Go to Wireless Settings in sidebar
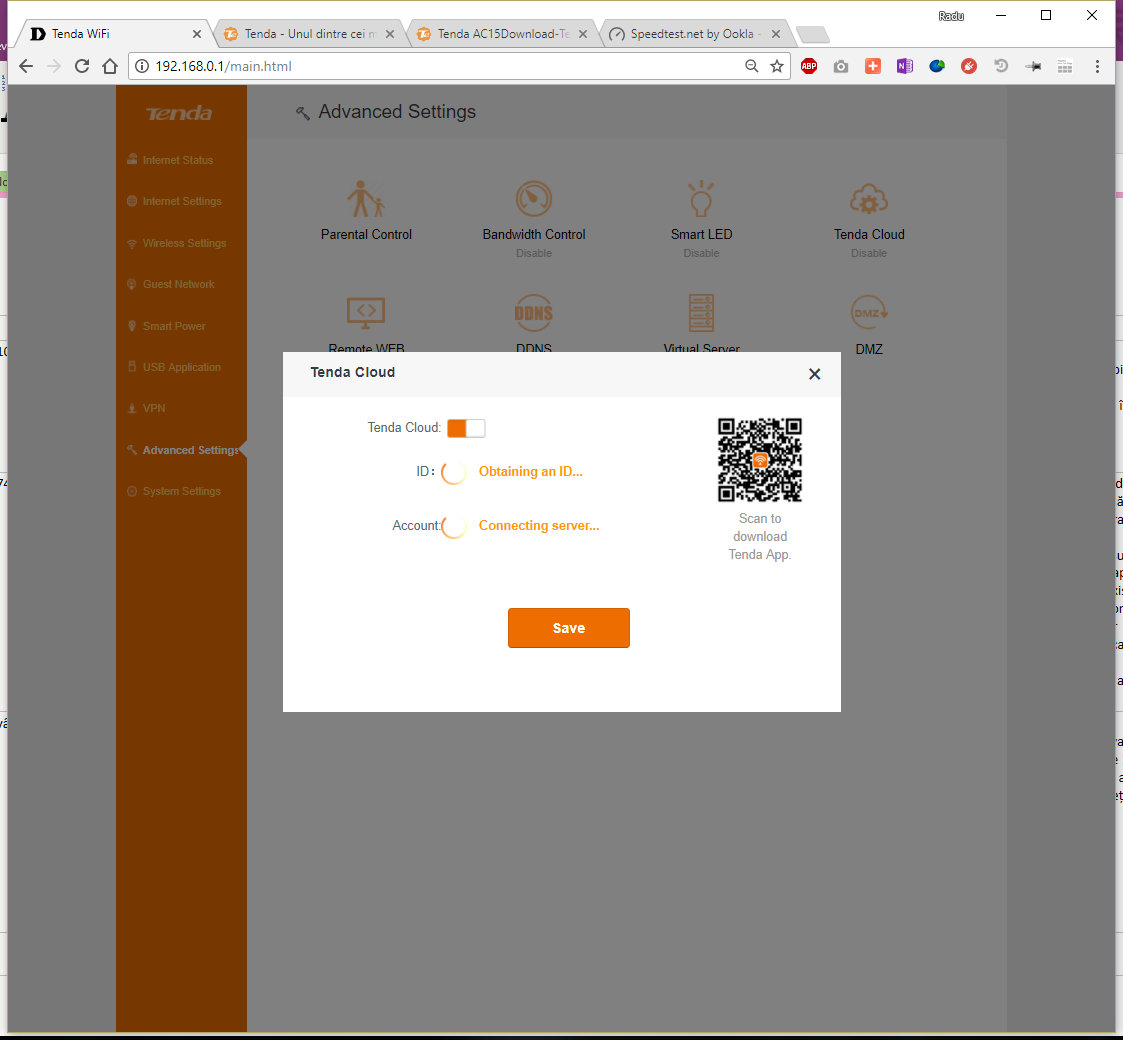1123x1040 pixels. coord(184,244)
